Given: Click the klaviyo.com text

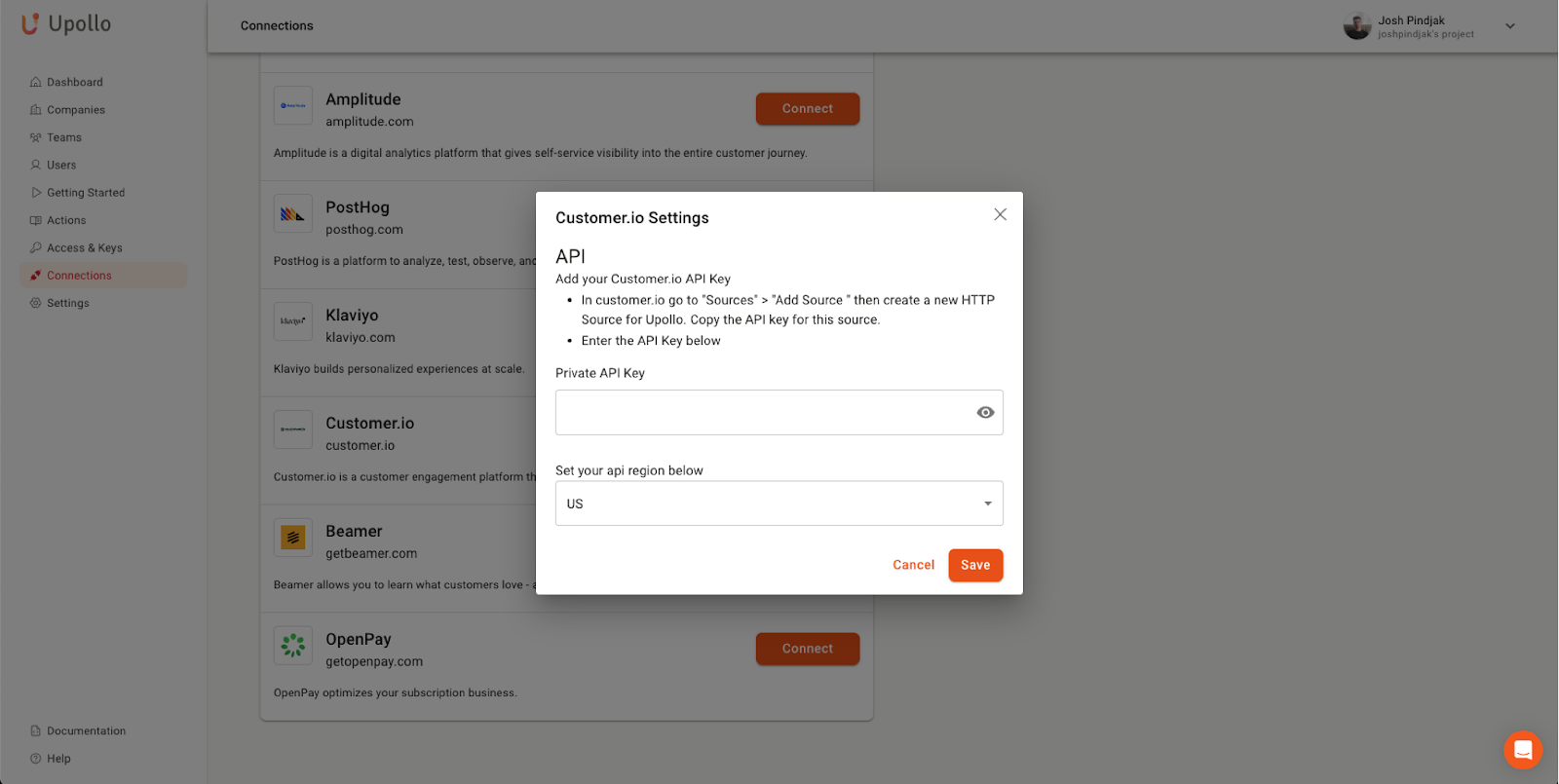Looking at the screenshot, I should 361,338.
